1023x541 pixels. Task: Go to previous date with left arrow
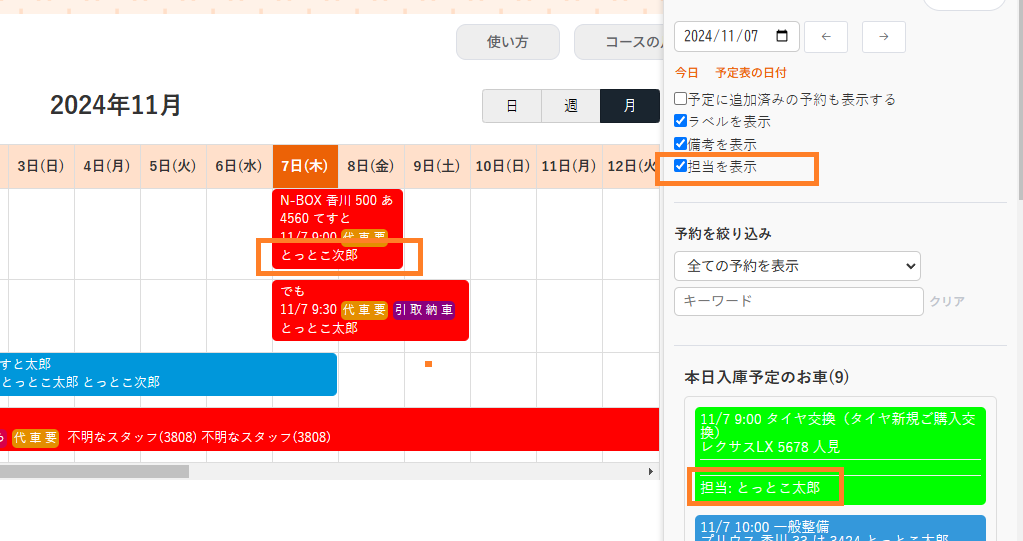coord(825,37)
